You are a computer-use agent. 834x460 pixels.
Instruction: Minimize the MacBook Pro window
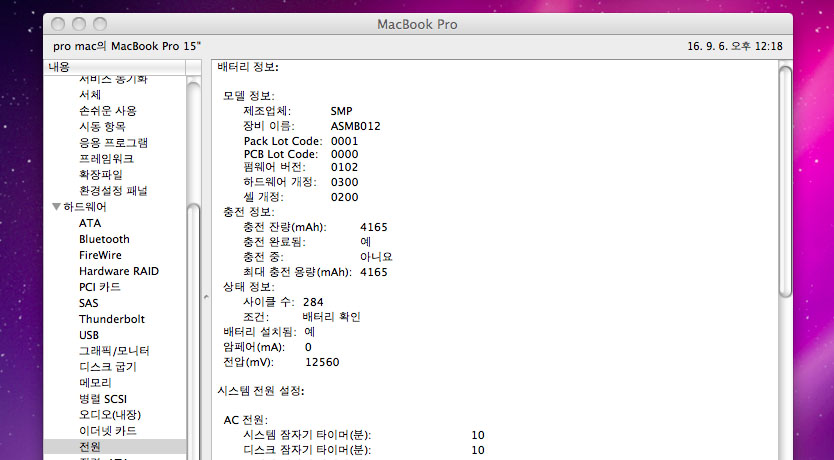point(80,23)
